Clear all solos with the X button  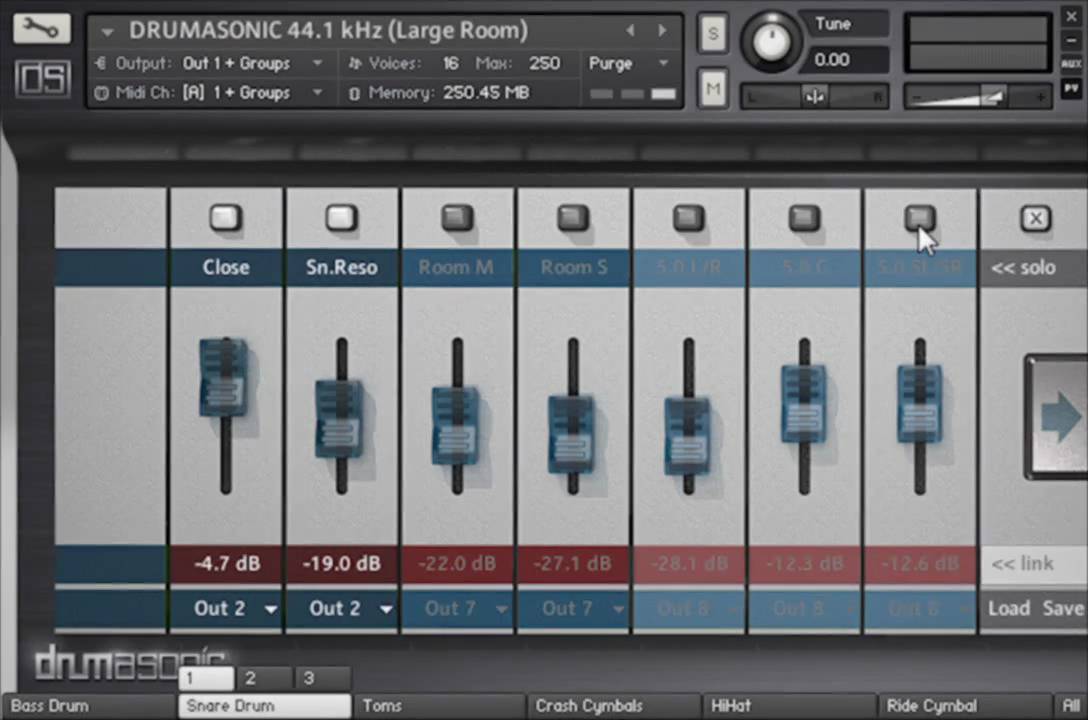(1035, 218)
